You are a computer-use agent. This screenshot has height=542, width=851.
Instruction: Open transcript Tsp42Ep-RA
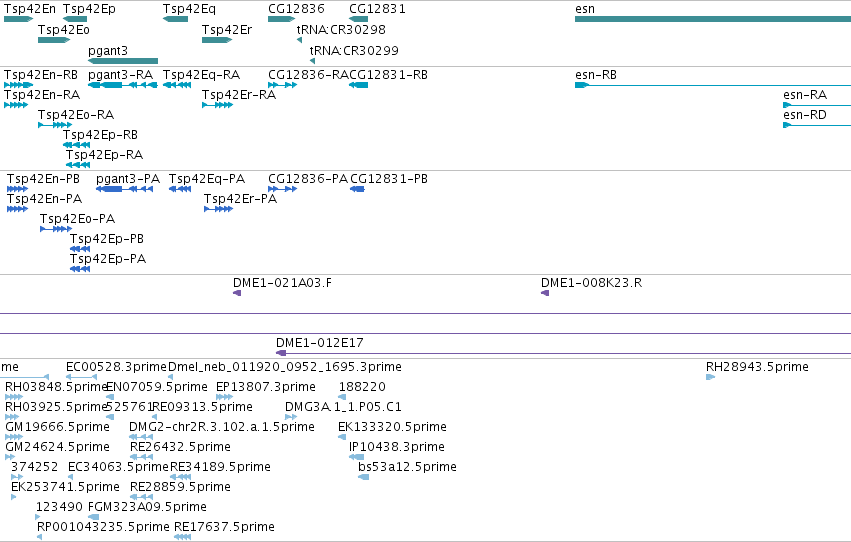coord(104,155)
